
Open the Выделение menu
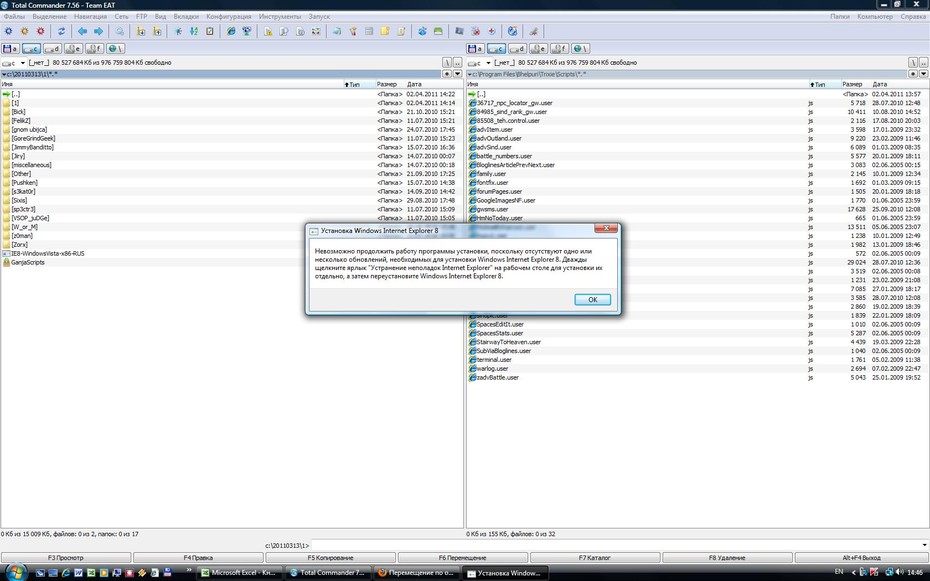tap(49, 17)
